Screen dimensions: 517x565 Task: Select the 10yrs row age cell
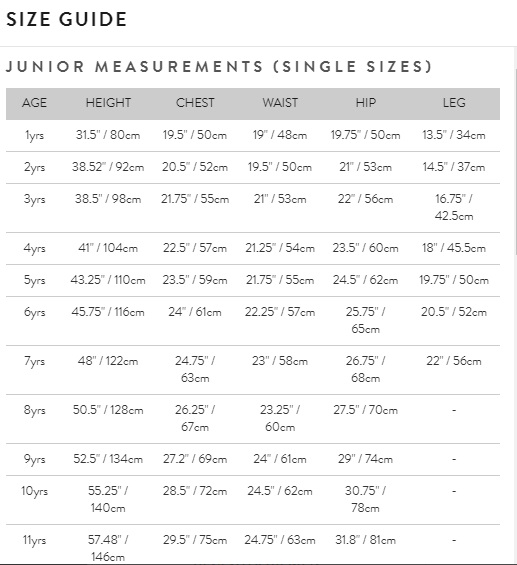35,491
